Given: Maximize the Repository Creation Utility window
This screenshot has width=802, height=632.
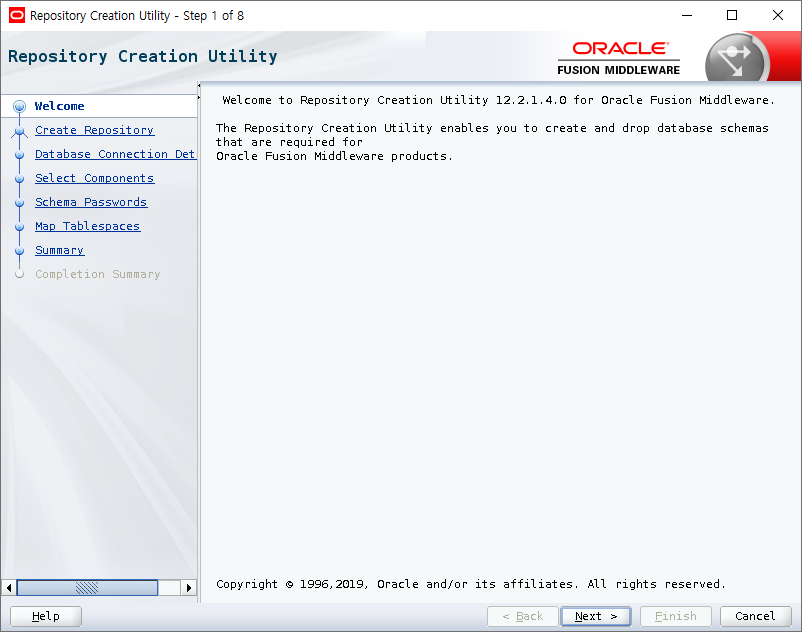Looking at the screenshot, I should [x=732, y=15].
